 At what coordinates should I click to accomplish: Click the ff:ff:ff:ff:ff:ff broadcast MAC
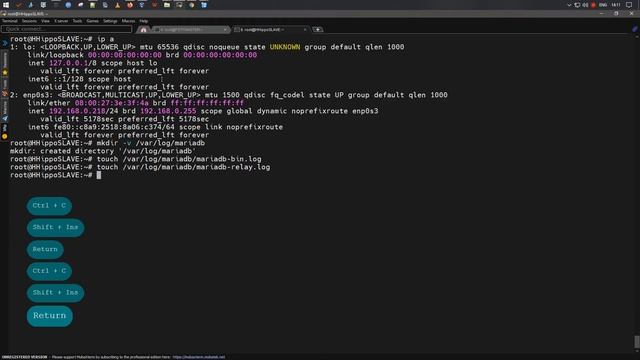[x=207, y=103]
